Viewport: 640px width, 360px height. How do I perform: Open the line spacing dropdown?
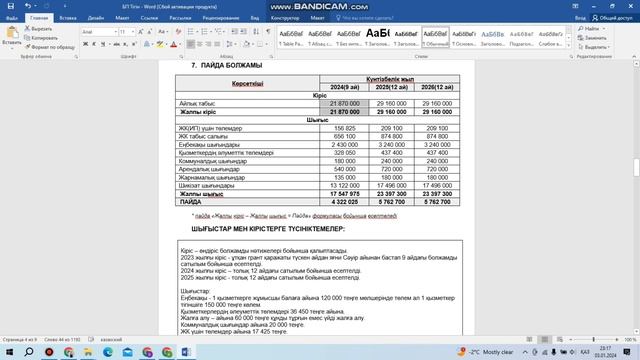231,44
